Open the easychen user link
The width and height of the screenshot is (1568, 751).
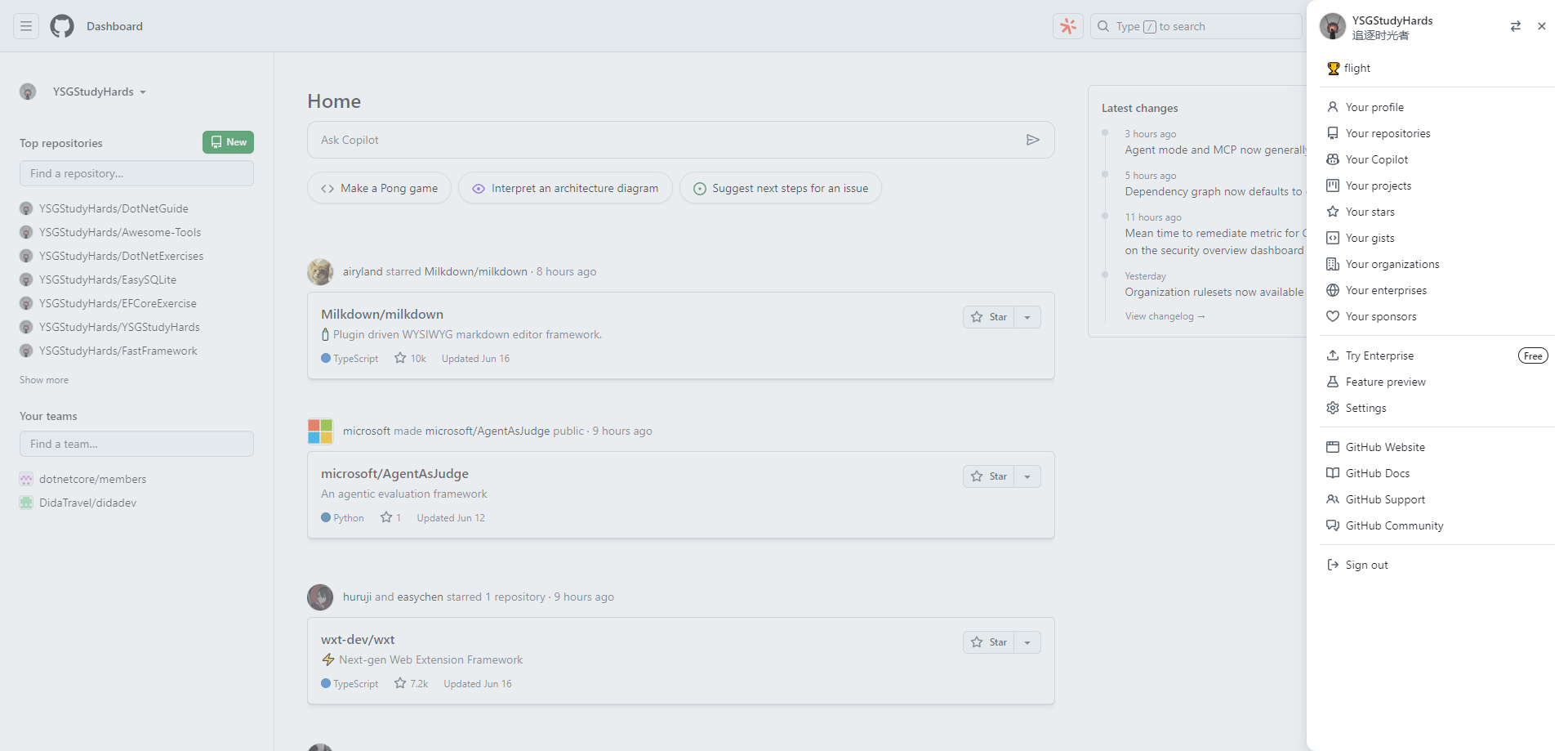tap(420, 597)
